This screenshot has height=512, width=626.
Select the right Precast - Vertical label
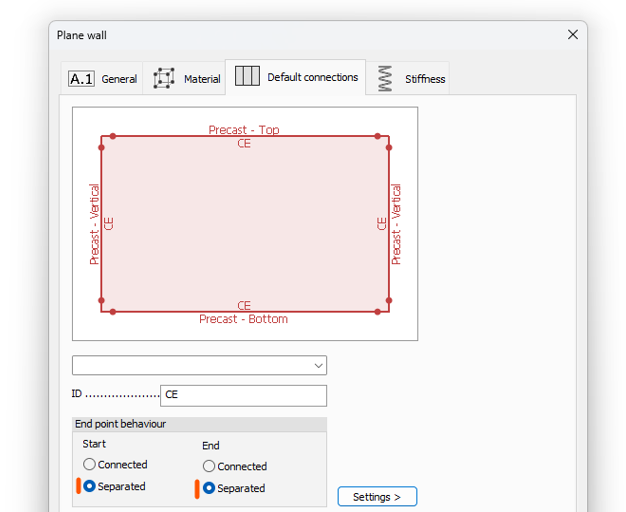click(x=396, y=224)
